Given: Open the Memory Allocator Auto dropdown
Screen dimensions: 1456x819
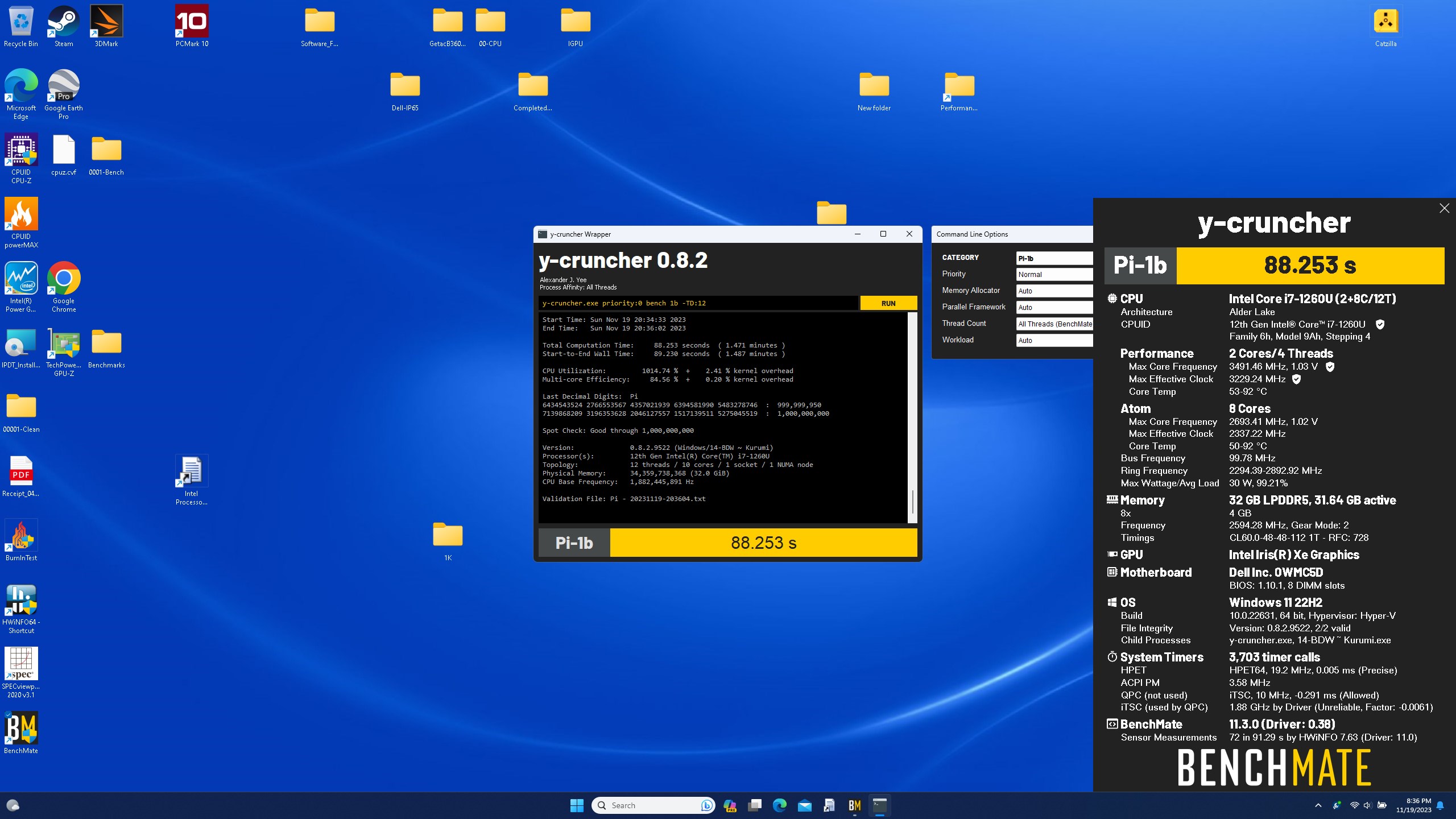Looking at the screenshot, I should [1054, 291].
